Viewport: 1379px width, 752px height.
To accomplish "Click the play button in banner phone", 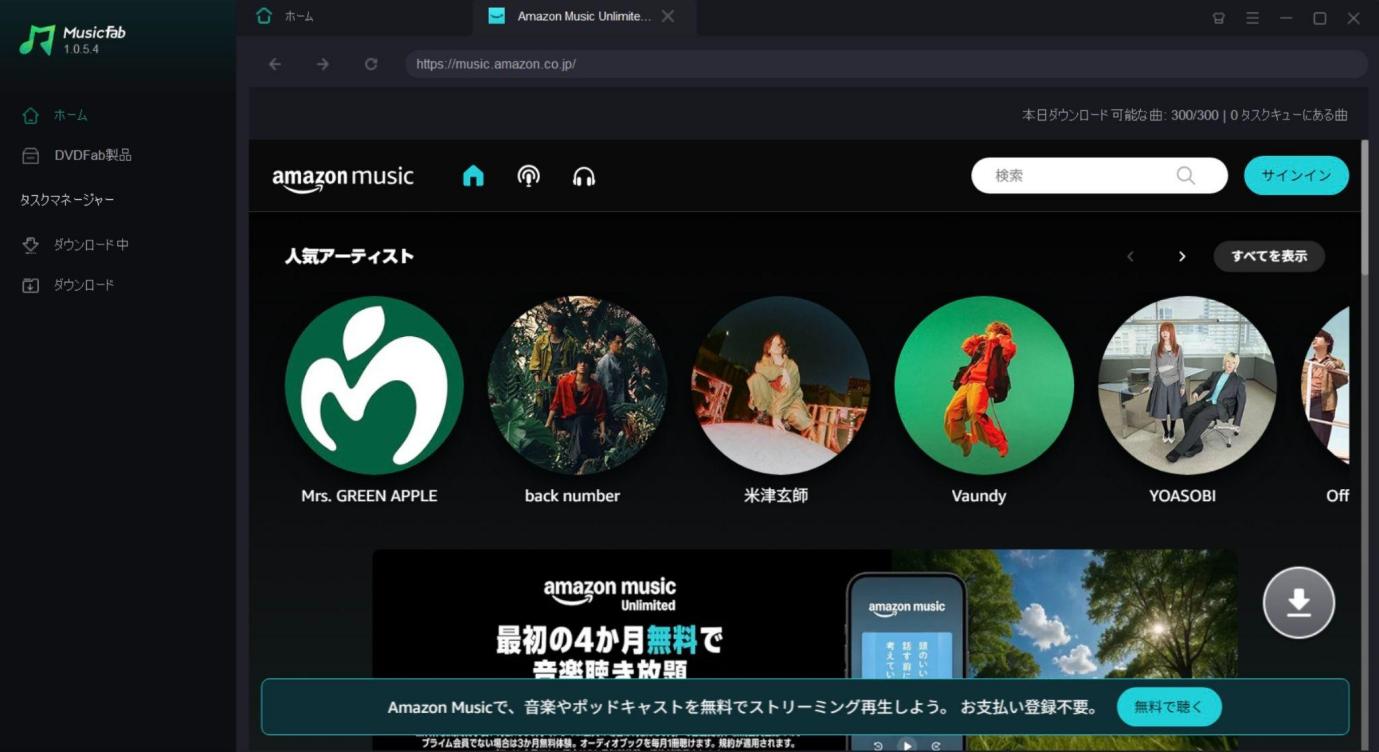I will tap(906, 745).
